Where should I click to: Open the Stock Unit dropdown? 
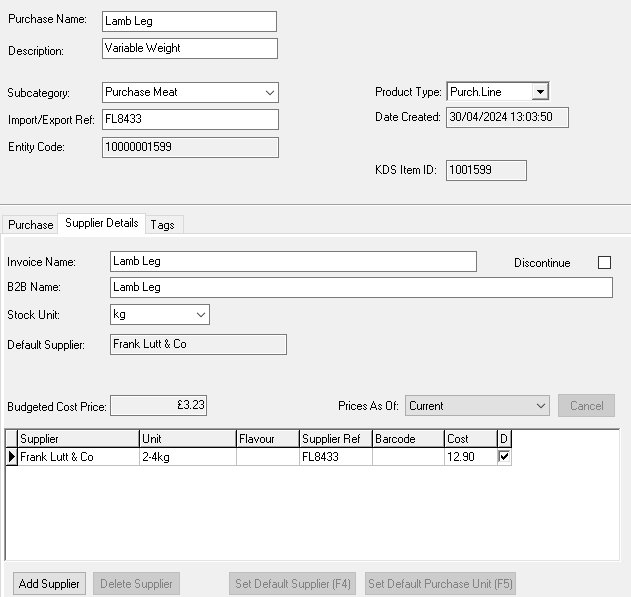pos(201,315)
